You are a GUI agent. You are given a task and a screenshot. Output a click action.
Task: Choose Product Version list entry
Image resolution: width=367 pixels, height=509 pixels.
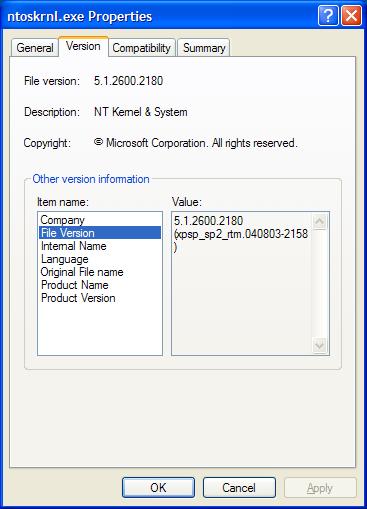click(100, 298)
